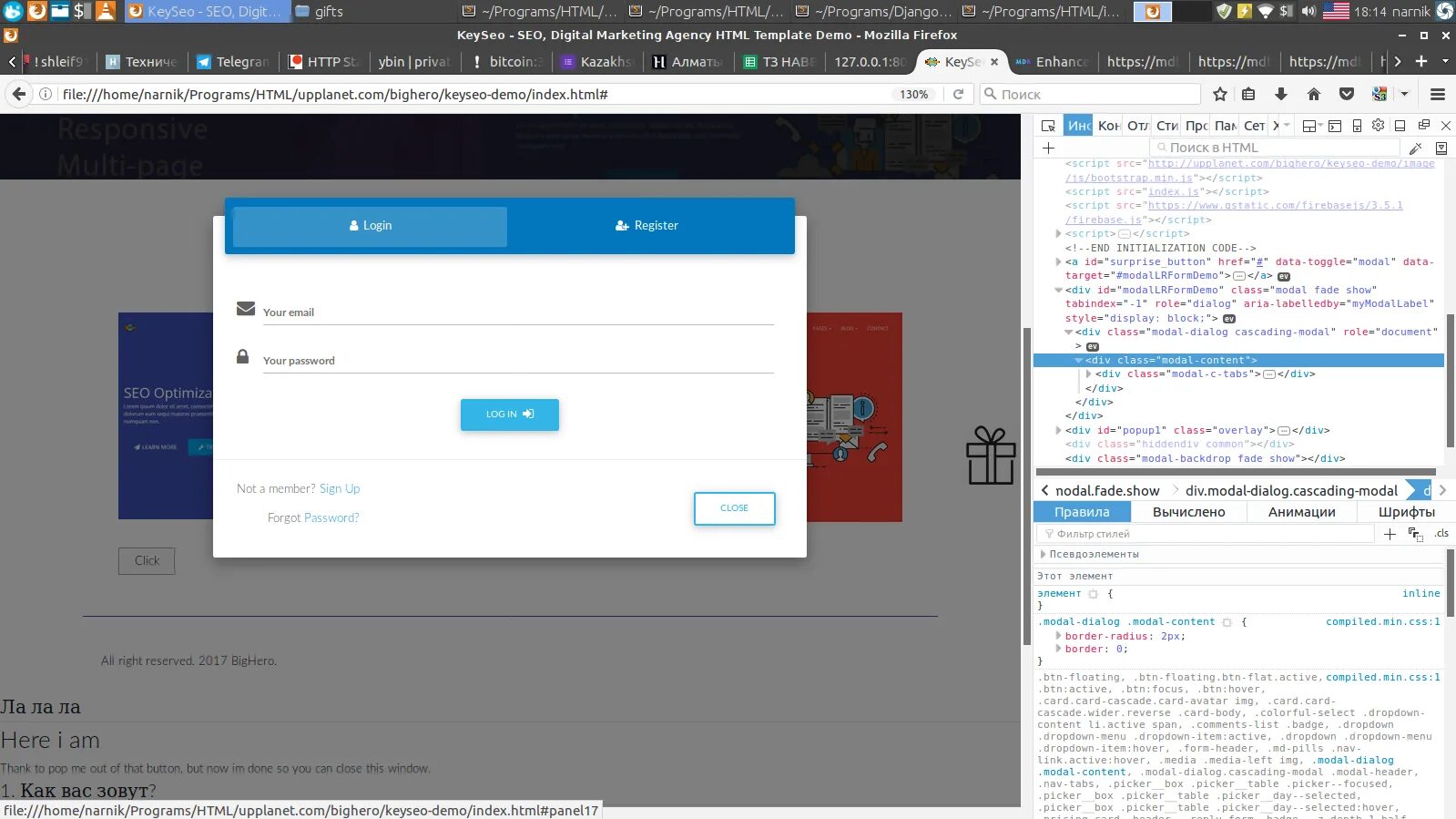Click the Your email field

click(x=518, y=312)
